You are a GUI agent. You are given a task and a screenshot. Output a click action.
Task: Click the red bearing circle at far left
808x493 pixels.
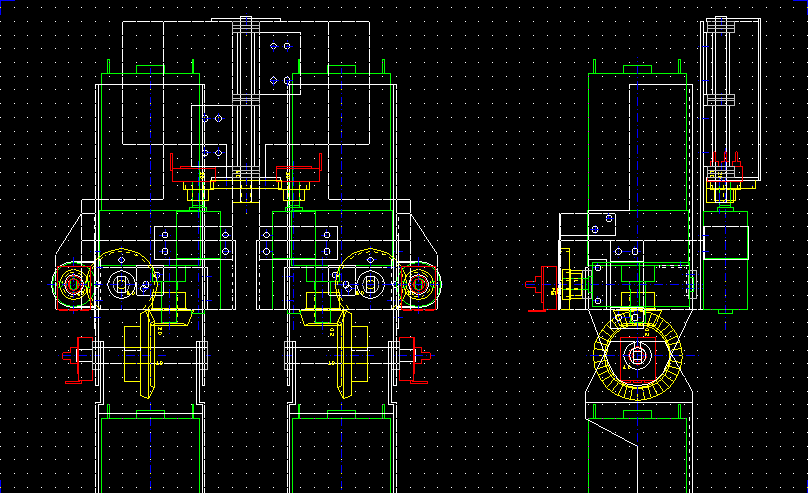(x=73, y=284)
